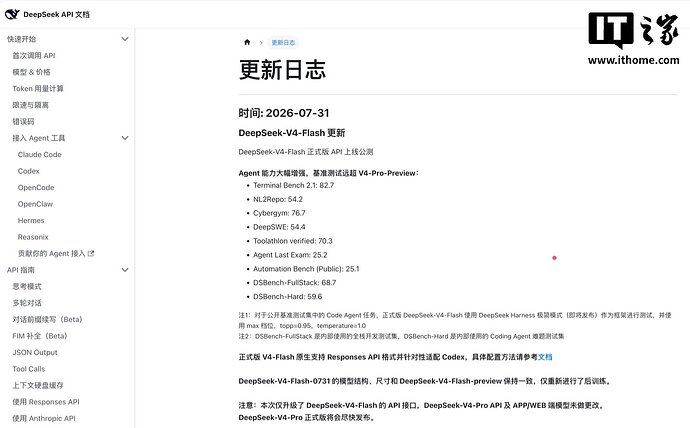This screenshot has height=428, width=690.
Task: Click the 更新日志 page heading
Action: click(282, 70)
